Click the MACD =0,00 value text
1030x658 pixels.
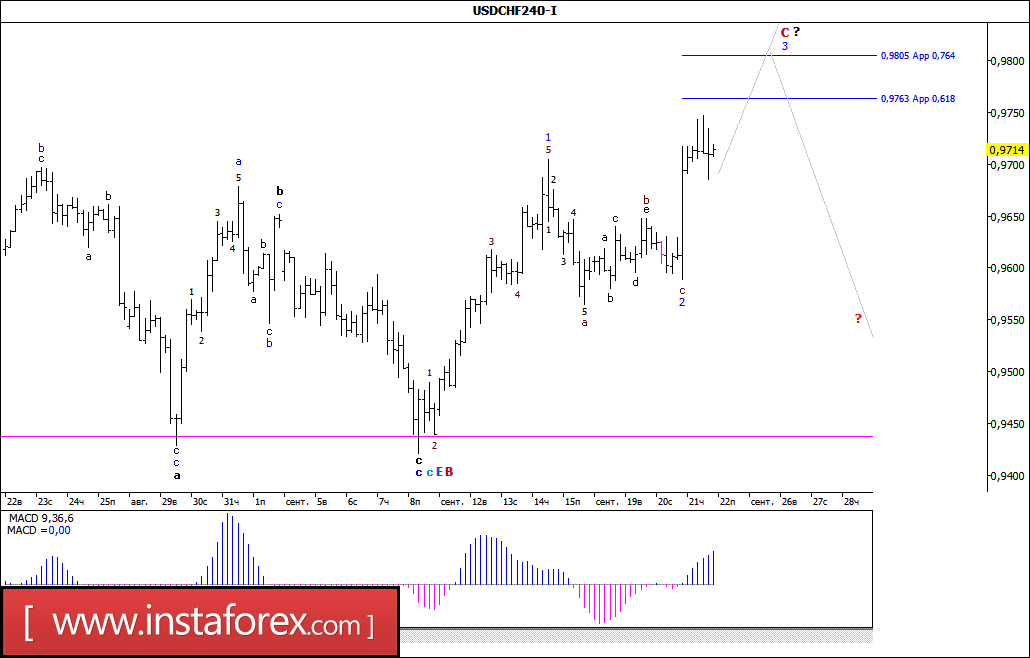[39, 531]
